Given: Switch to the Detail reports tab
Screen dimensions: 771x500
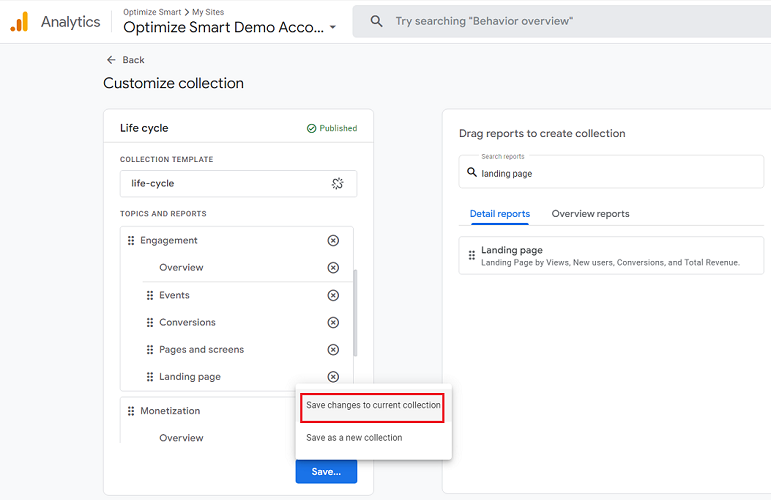Looking at the screenshot, I should [x=500, y=214].
